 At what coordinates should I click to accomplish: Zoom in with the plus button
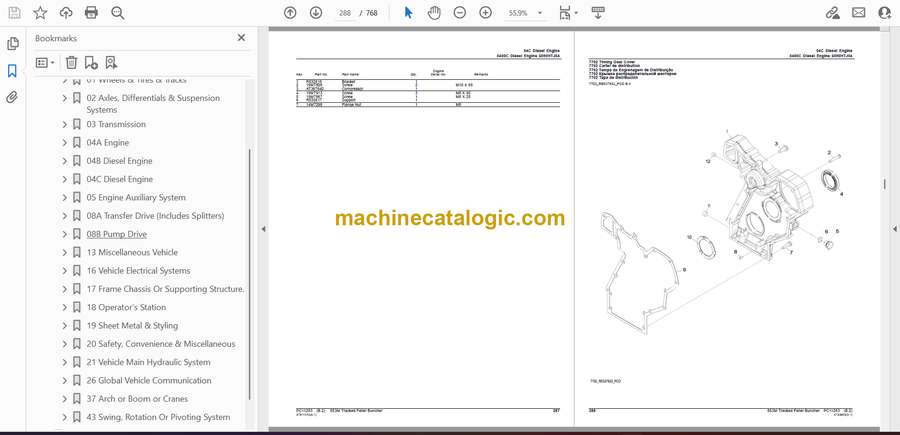(486, 13)
